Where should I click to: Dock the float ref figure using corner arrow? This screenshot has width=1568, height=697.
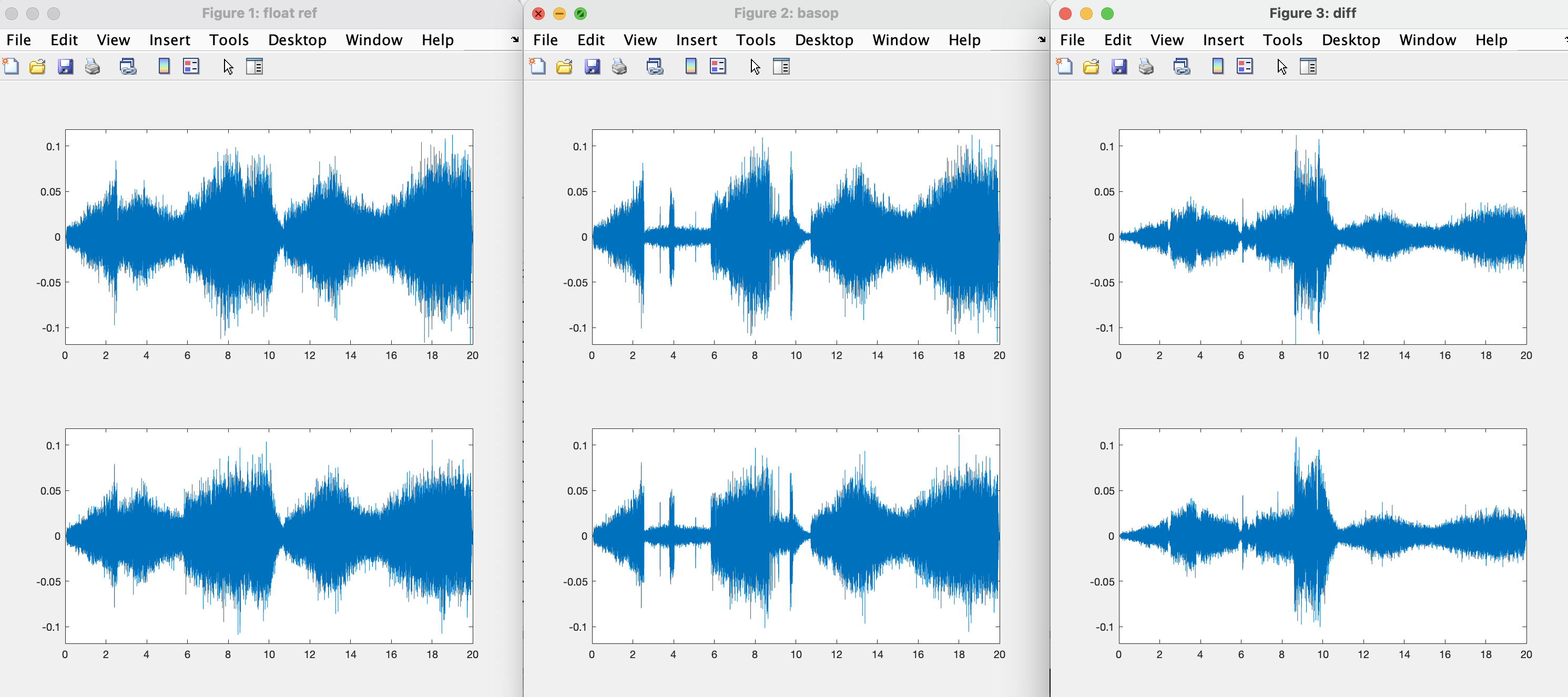[x=515, y=39]
